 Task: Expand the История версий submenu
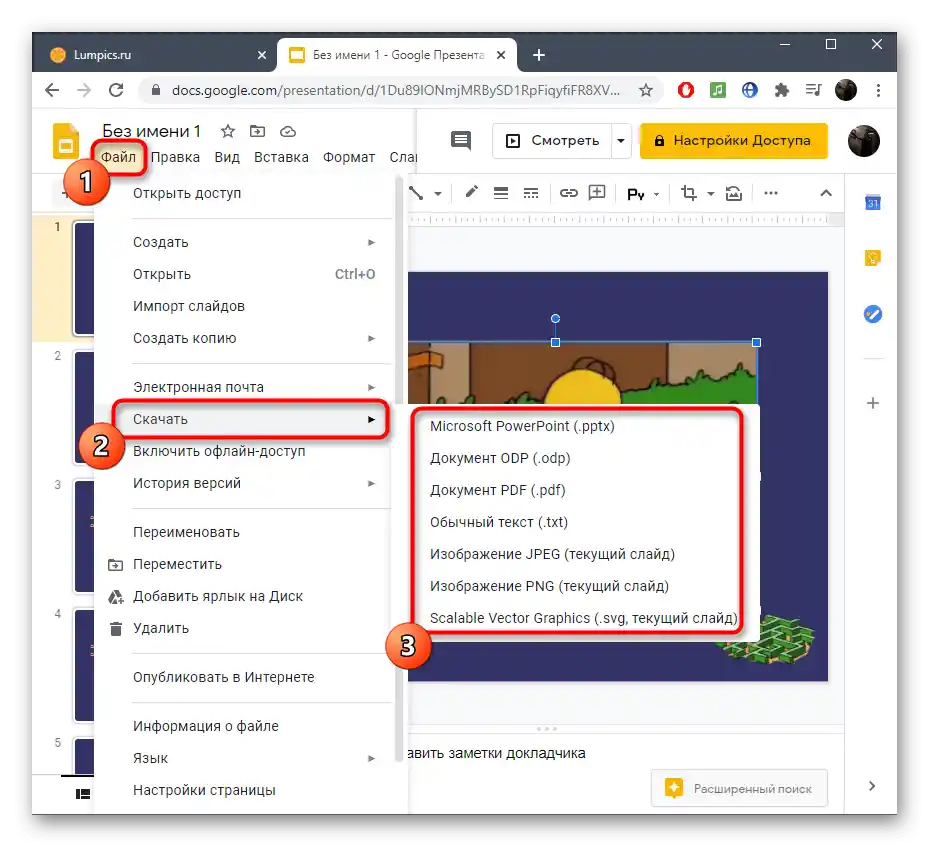(x=371, y=483)
